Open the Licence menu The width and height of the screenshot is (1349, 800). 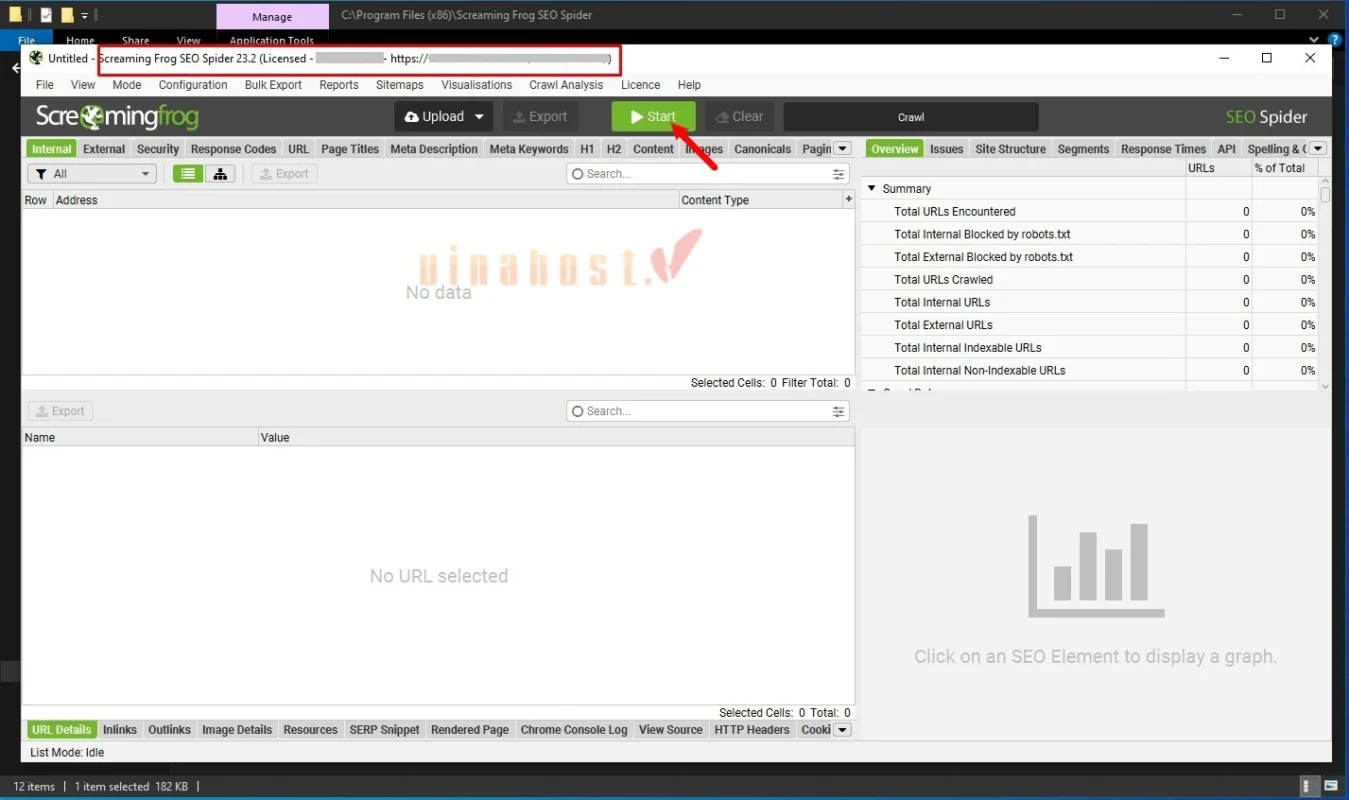(x=641, y=85)
